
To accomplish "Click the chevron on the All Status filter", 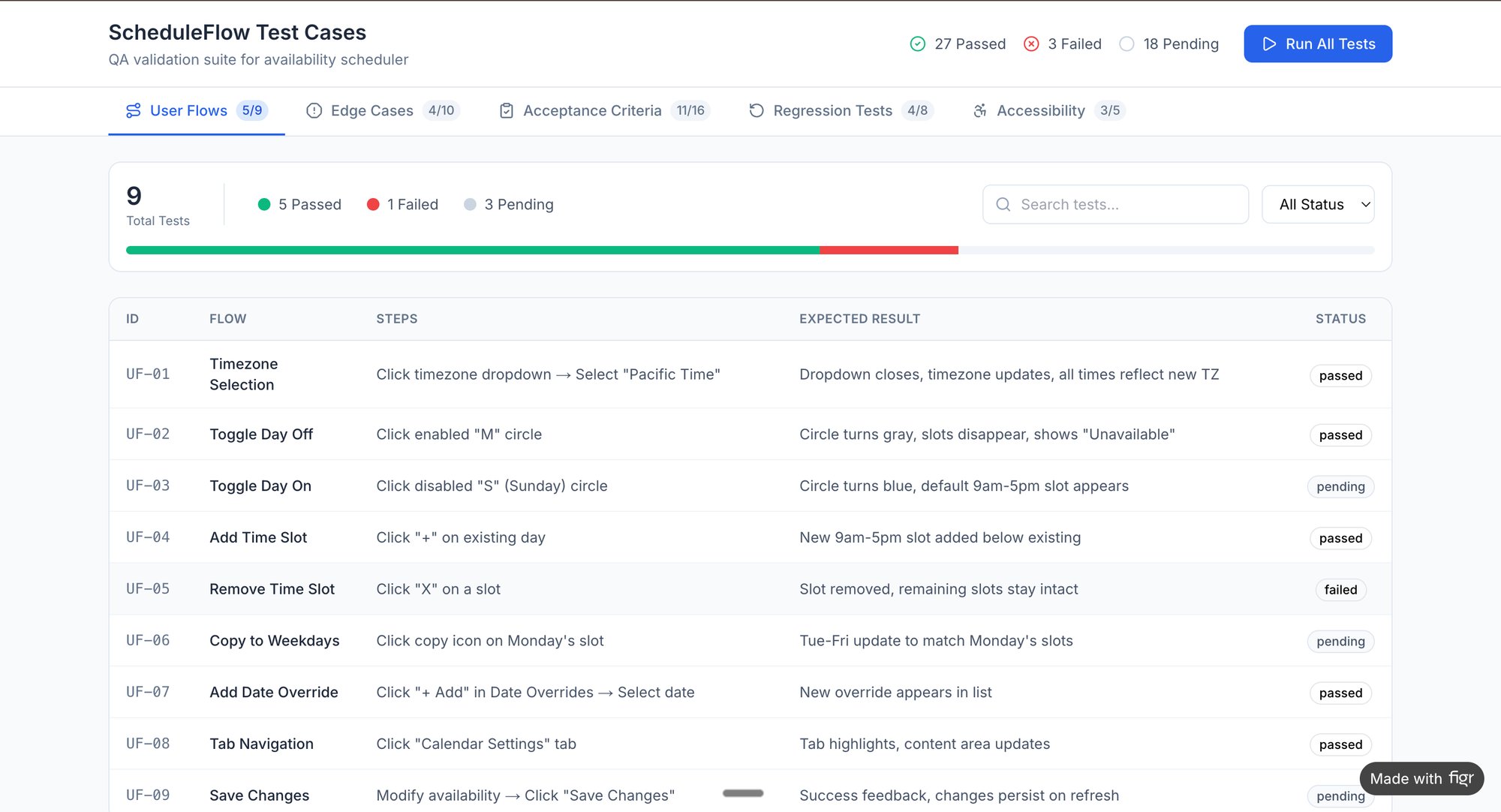I will 1365,204.
